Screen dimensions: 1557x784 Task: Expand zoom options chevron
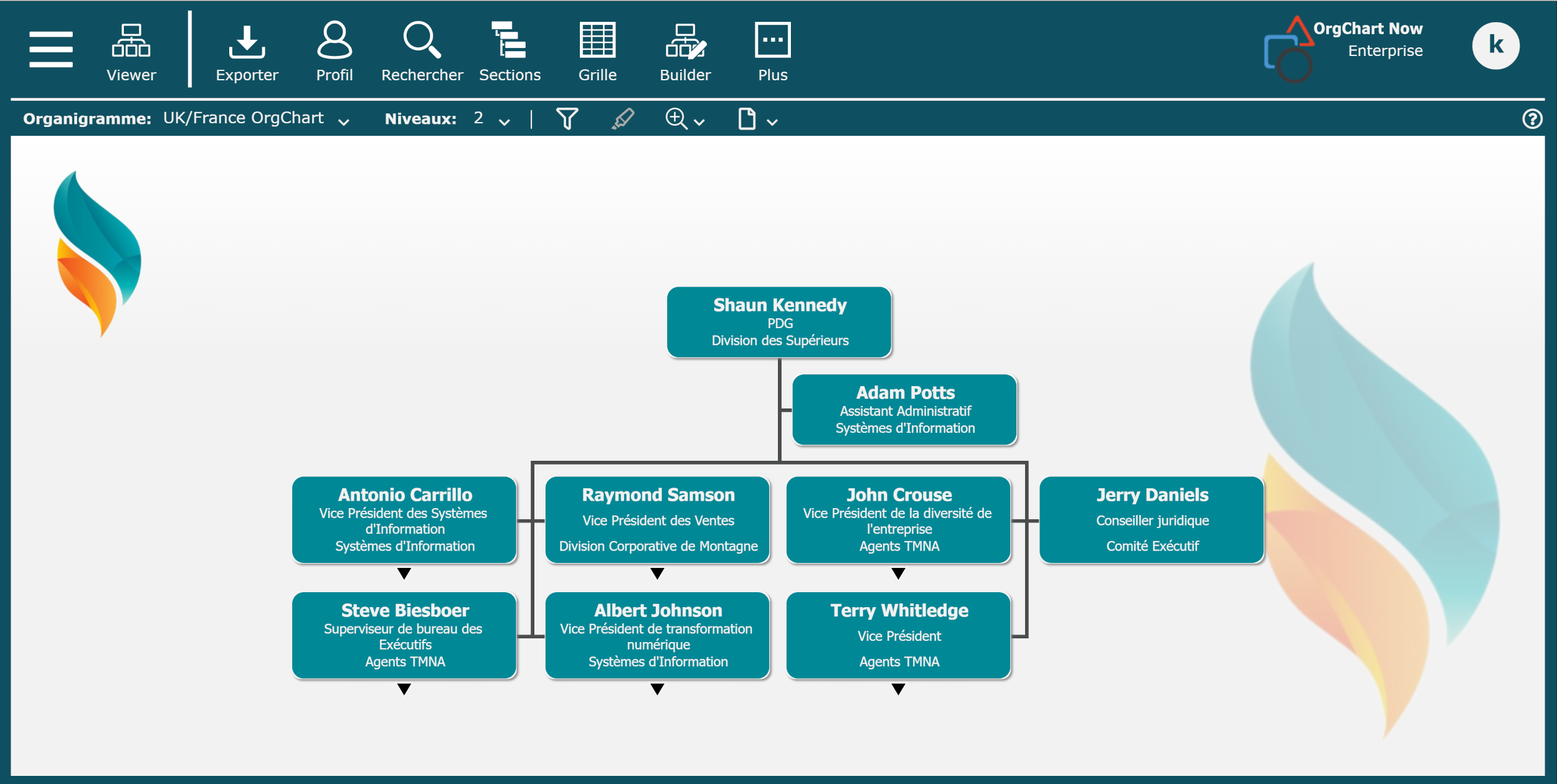pyautogui.click(x=699, y=122)
